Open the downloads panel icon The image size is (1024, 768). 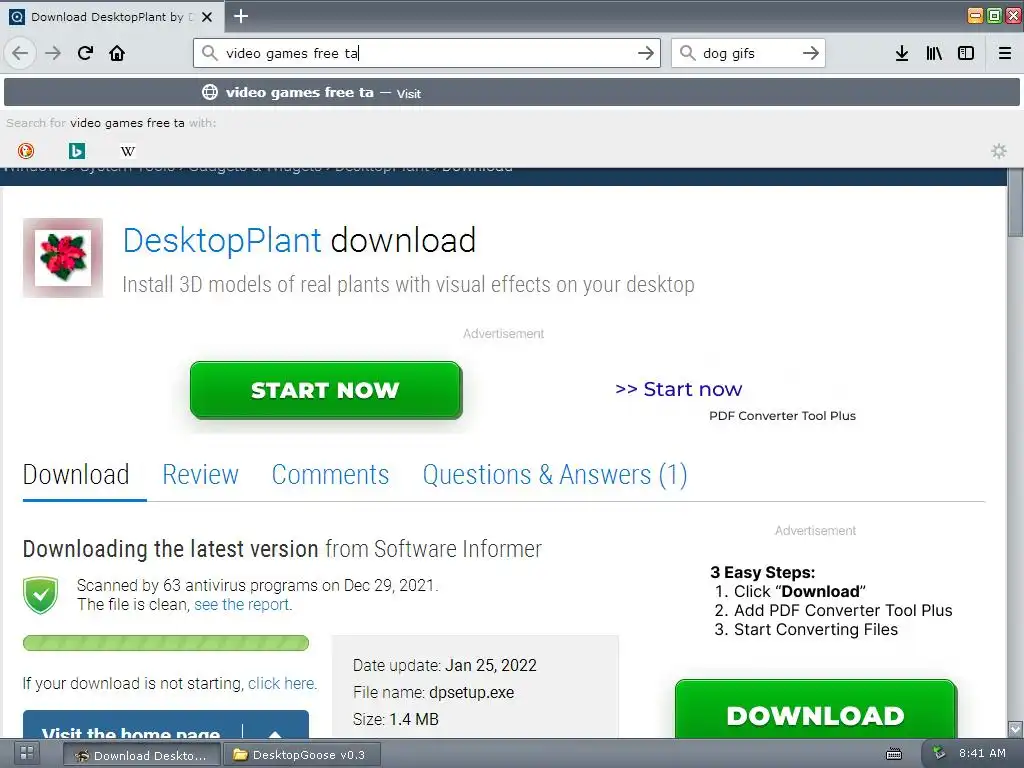902,53
